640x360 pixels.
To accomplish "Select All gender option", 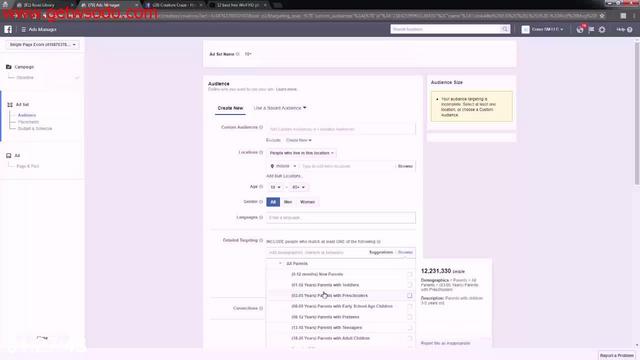I will (273, 202).
